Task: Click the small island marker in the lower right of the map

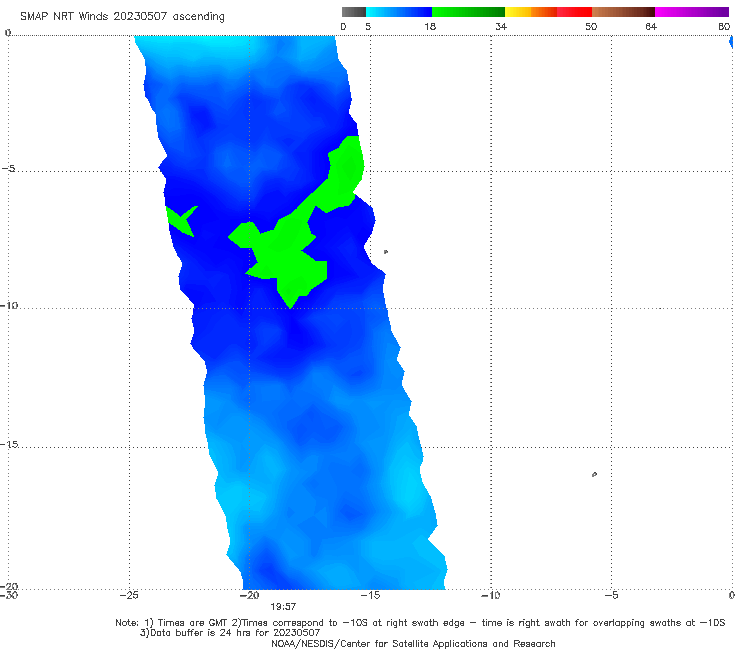Action: click(594, 474)
